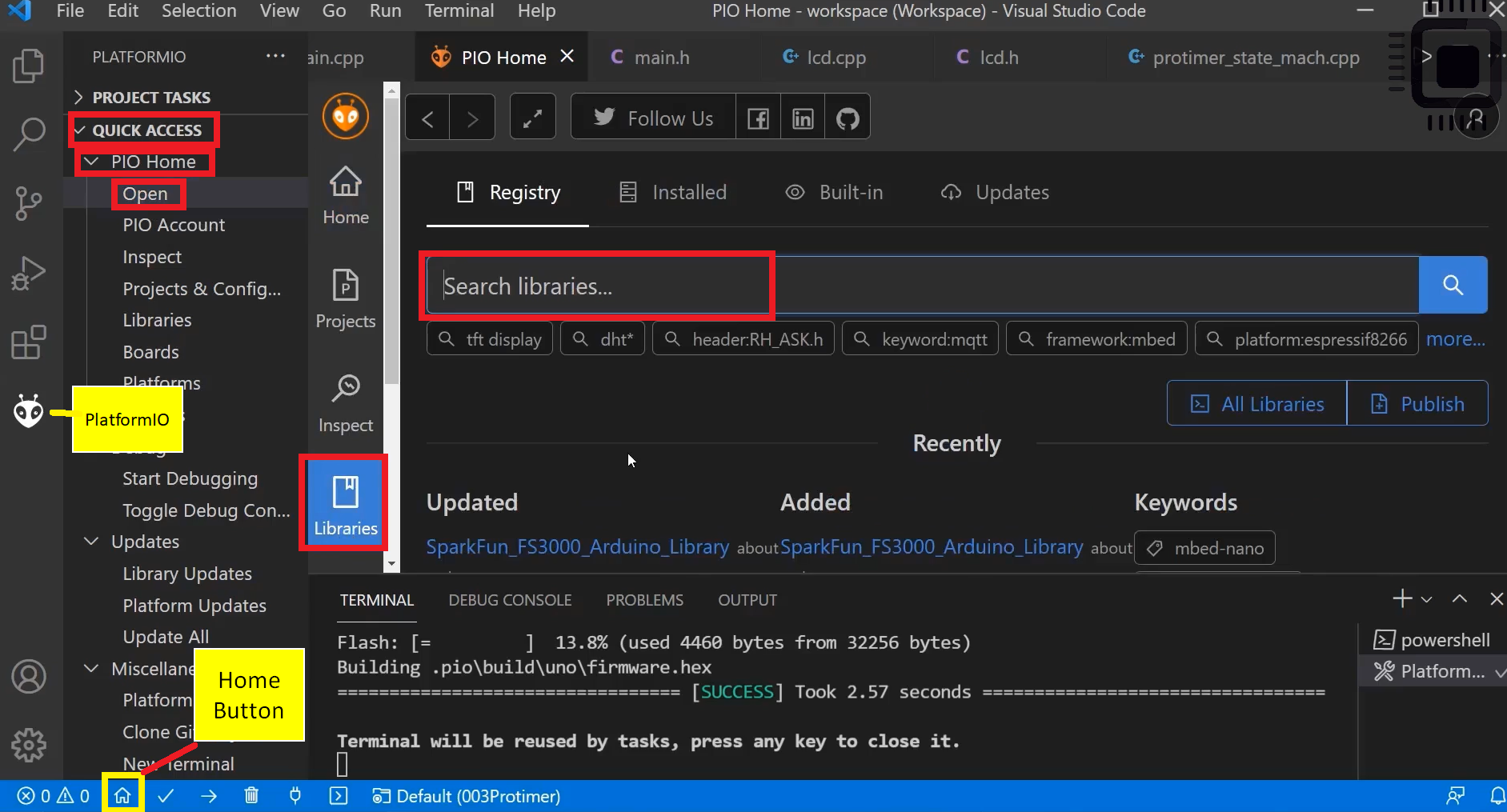
Task: Click the 'tft display' search suggestion
Action: click(x=490, y=339)
